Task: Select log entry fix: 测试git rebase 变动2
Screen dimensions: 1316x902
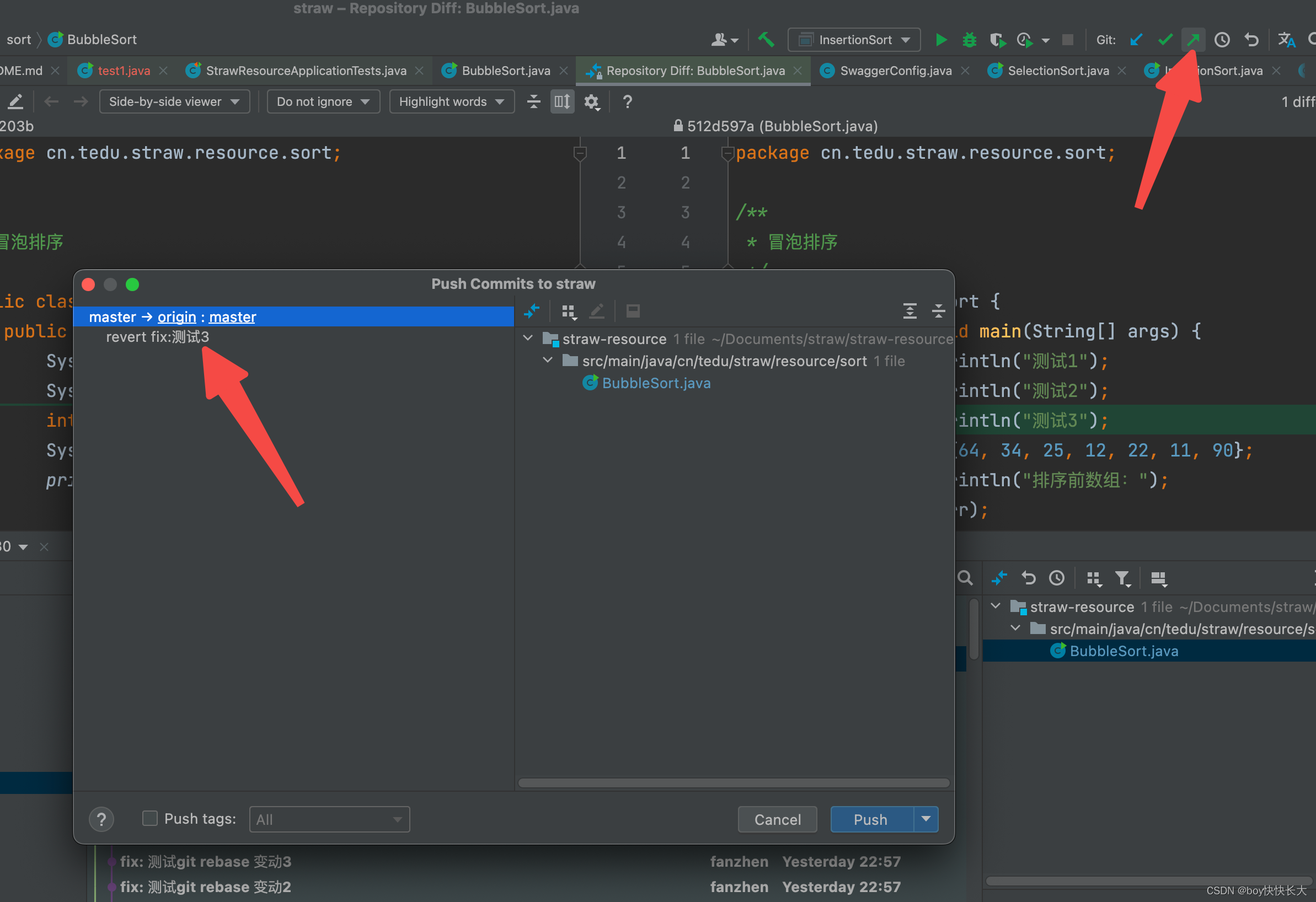Action: tap(205, 887)
